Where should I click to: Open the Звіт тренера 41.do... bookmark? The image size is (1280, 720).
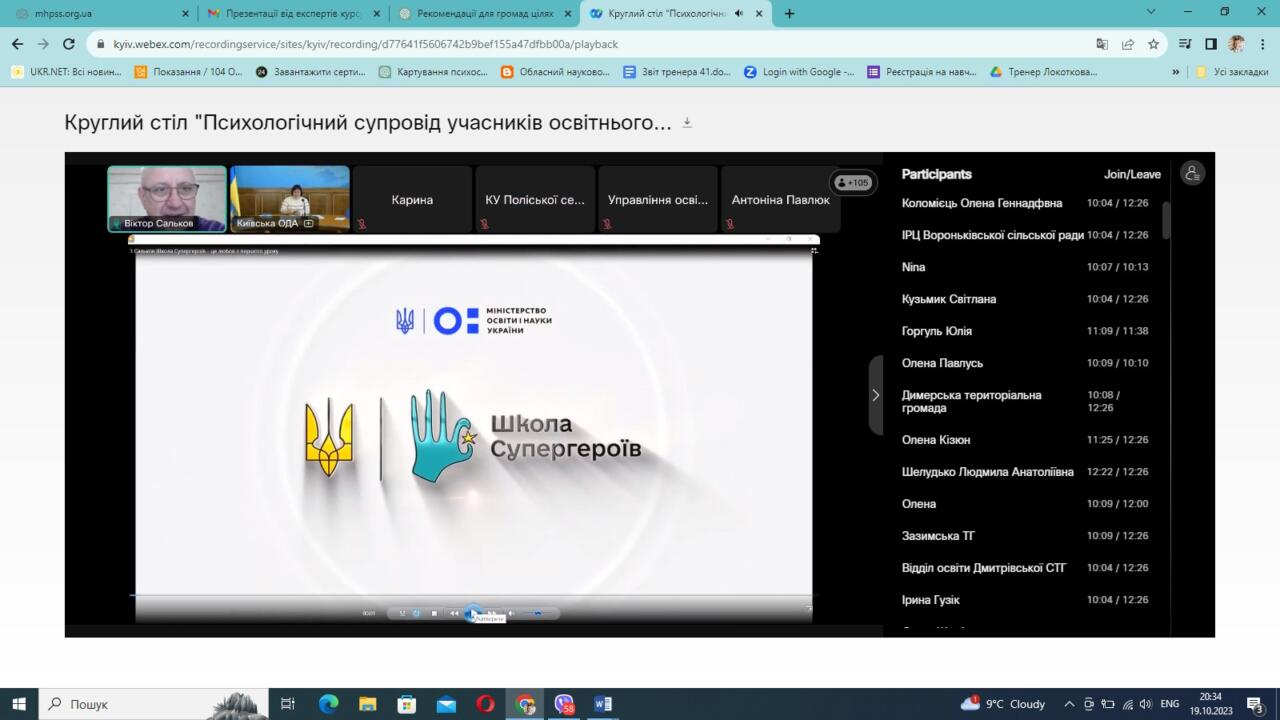pyautogui.click(x=678, y=72)
